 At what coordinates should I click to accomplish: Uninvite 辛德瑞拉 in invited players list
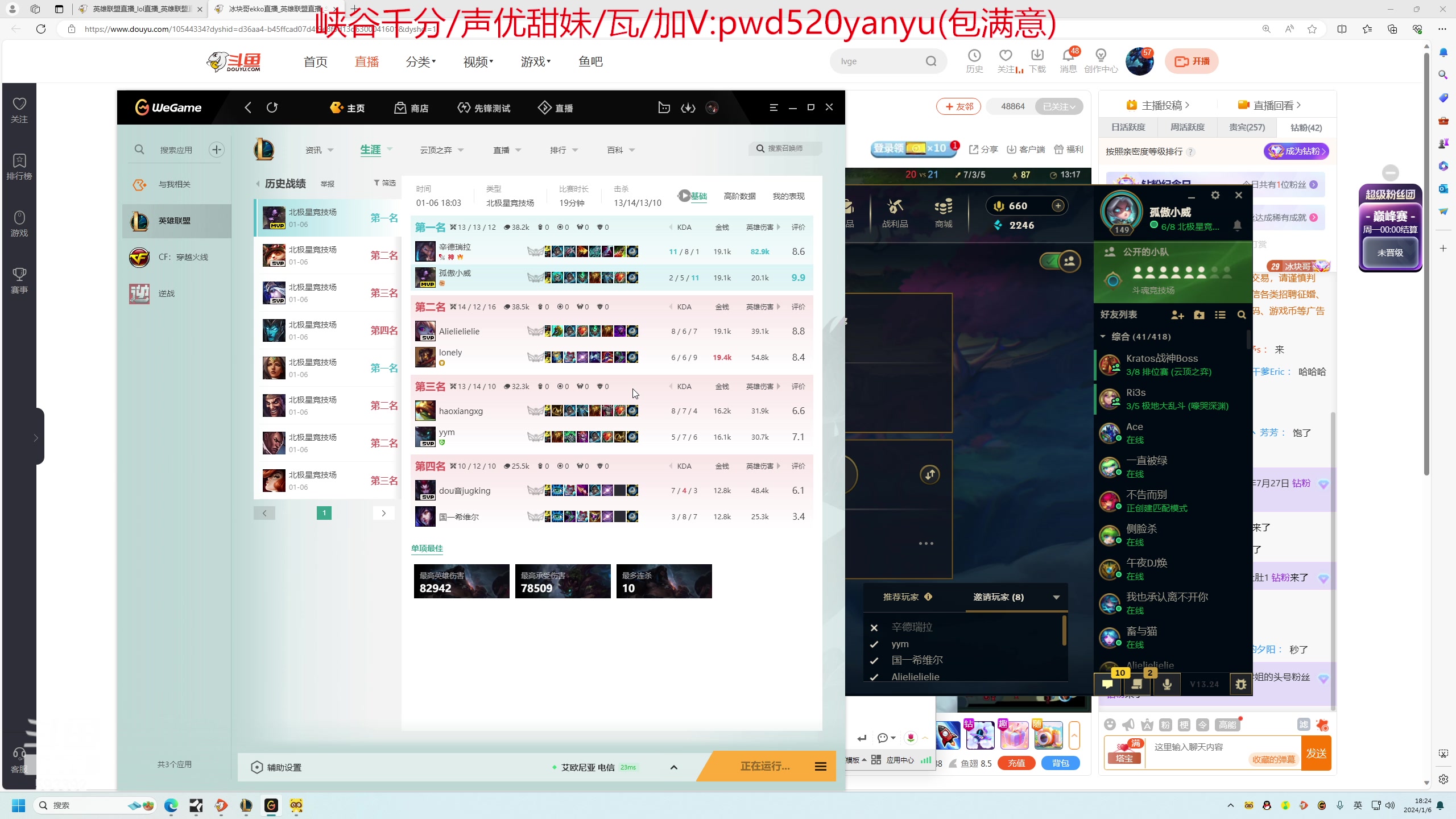click(x=874, y=627)
